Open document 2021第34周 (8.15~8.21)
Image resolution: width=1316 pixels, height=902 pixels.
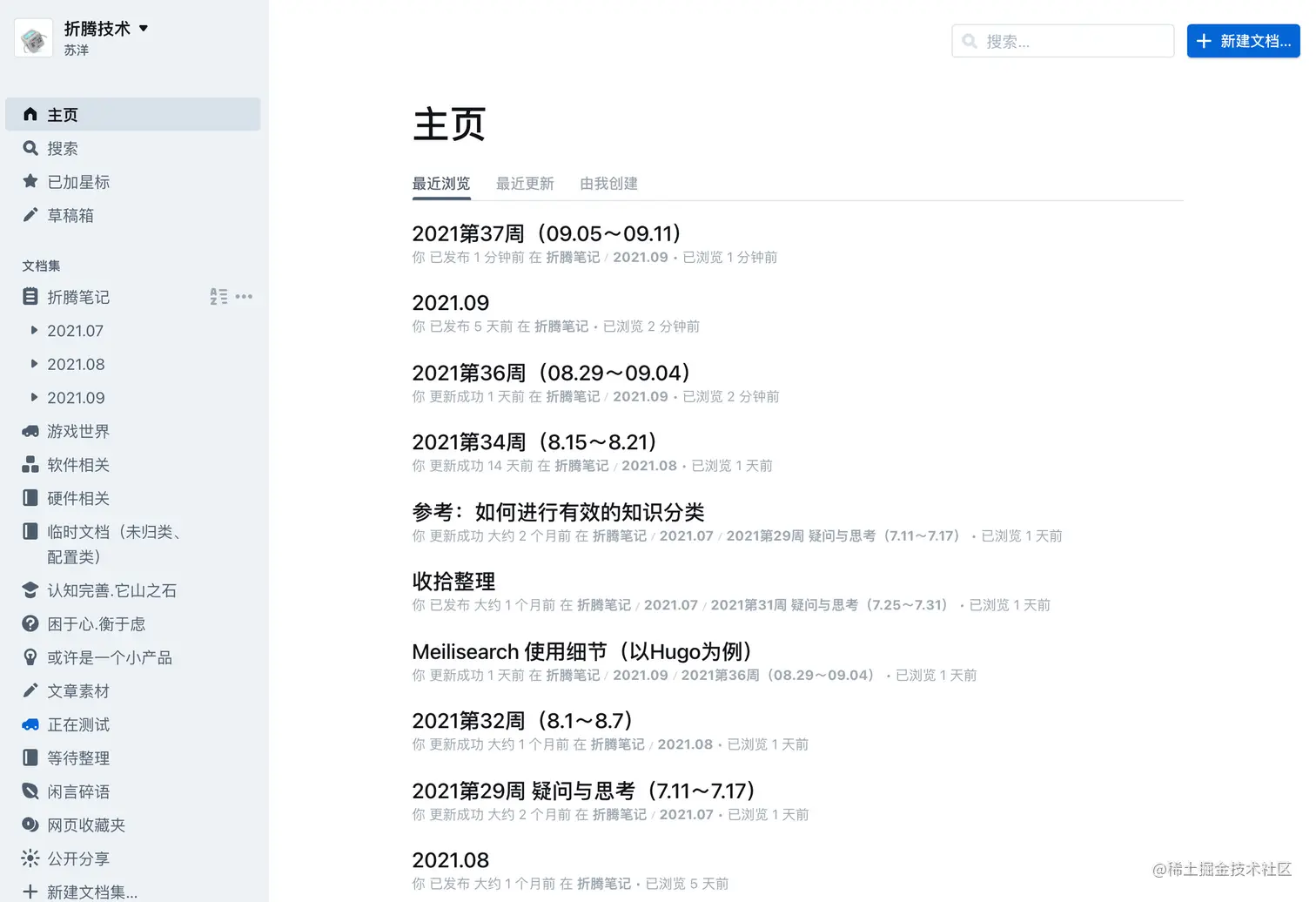[x=534, y=442]
